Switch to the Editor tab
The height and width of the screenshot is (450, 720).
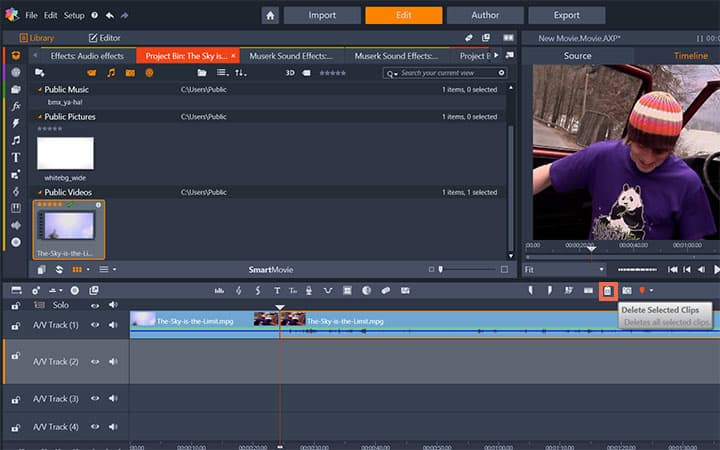point(104,38)
